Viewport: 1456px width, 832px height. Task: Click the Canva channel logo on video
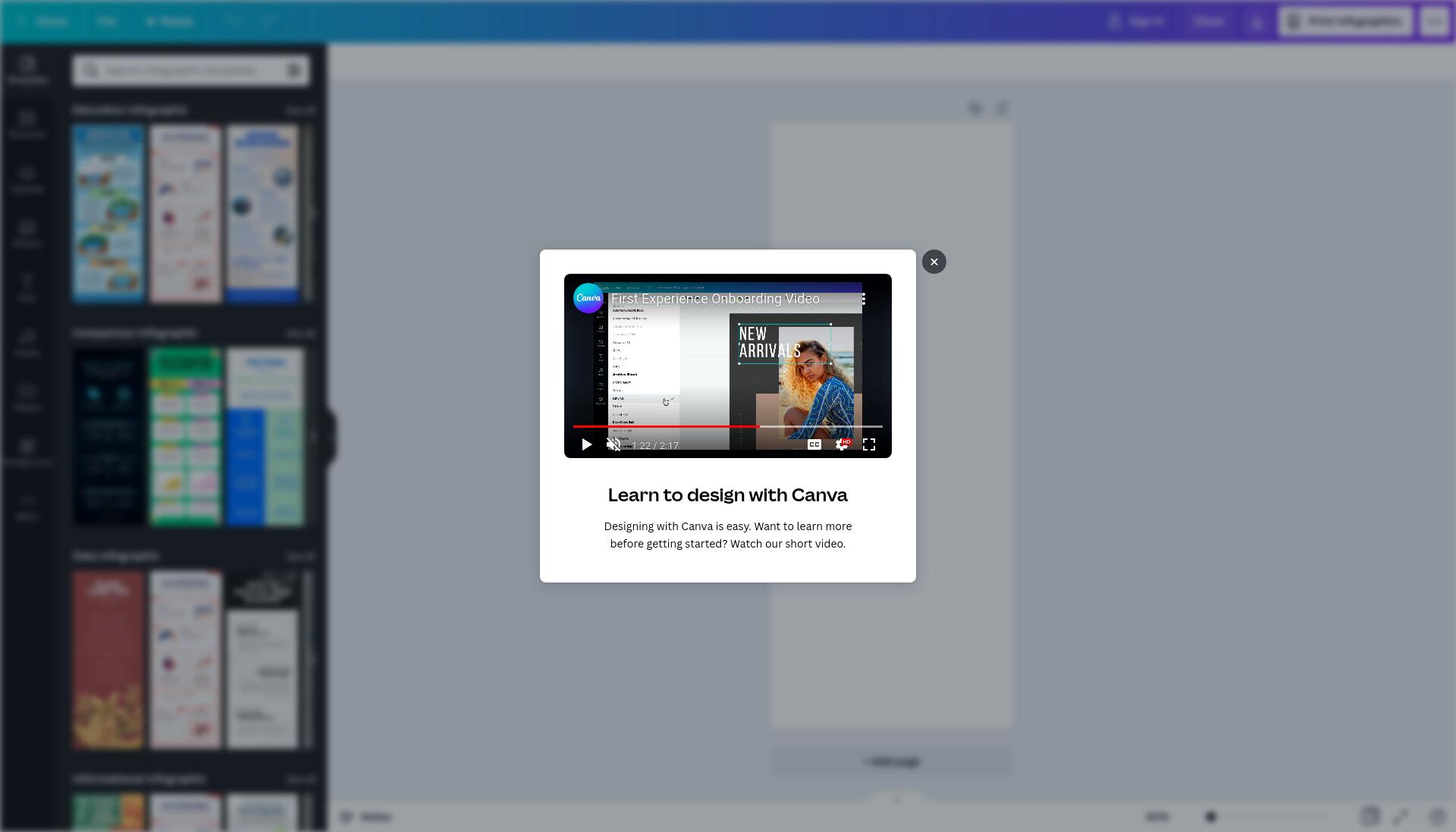point(588,298)
